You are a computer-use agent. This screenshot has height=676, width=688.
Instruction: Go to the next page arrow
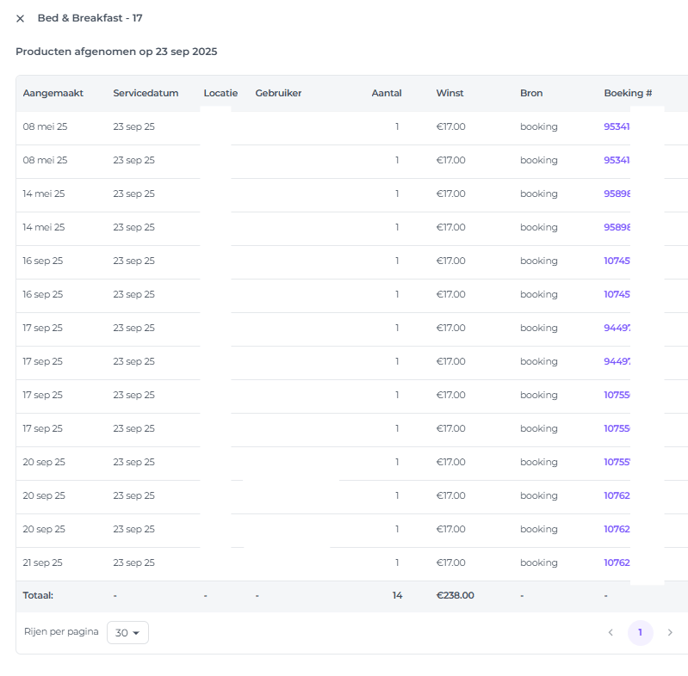670,633
